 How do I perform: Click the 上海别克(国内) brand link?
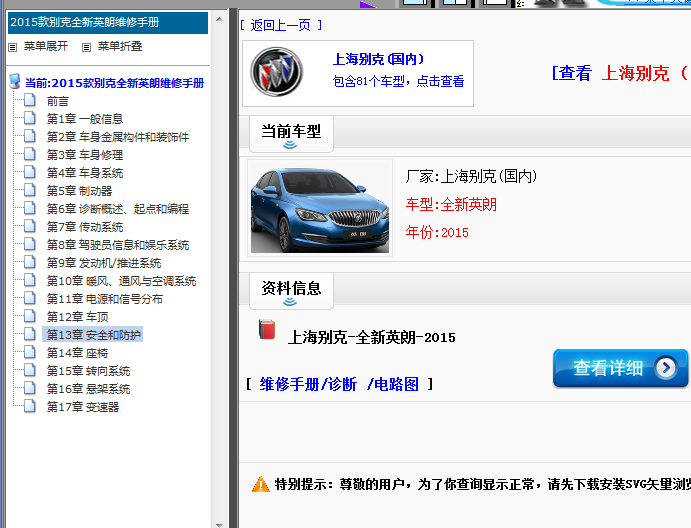(x=379, y=59)
